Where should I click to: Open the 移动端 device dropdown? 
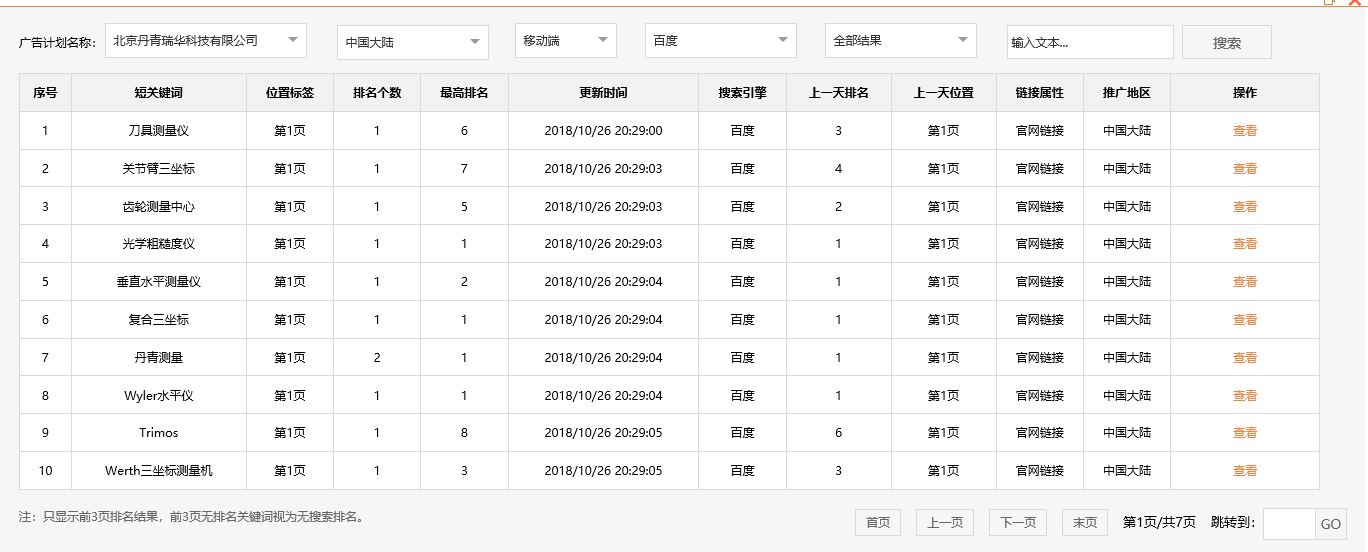click(x=566, y=41)
